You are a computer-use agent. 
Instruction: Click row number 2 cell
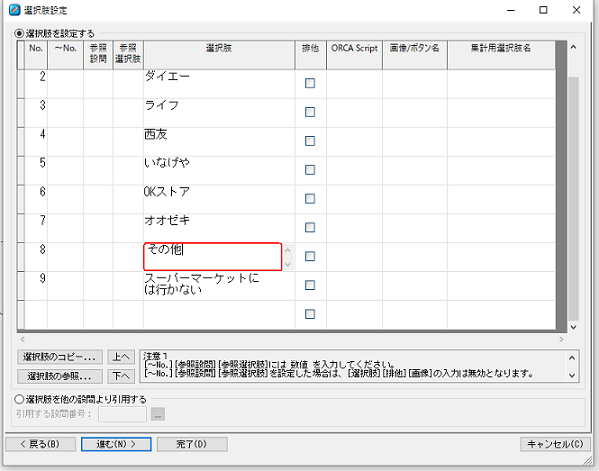click(x=36, y=84)
